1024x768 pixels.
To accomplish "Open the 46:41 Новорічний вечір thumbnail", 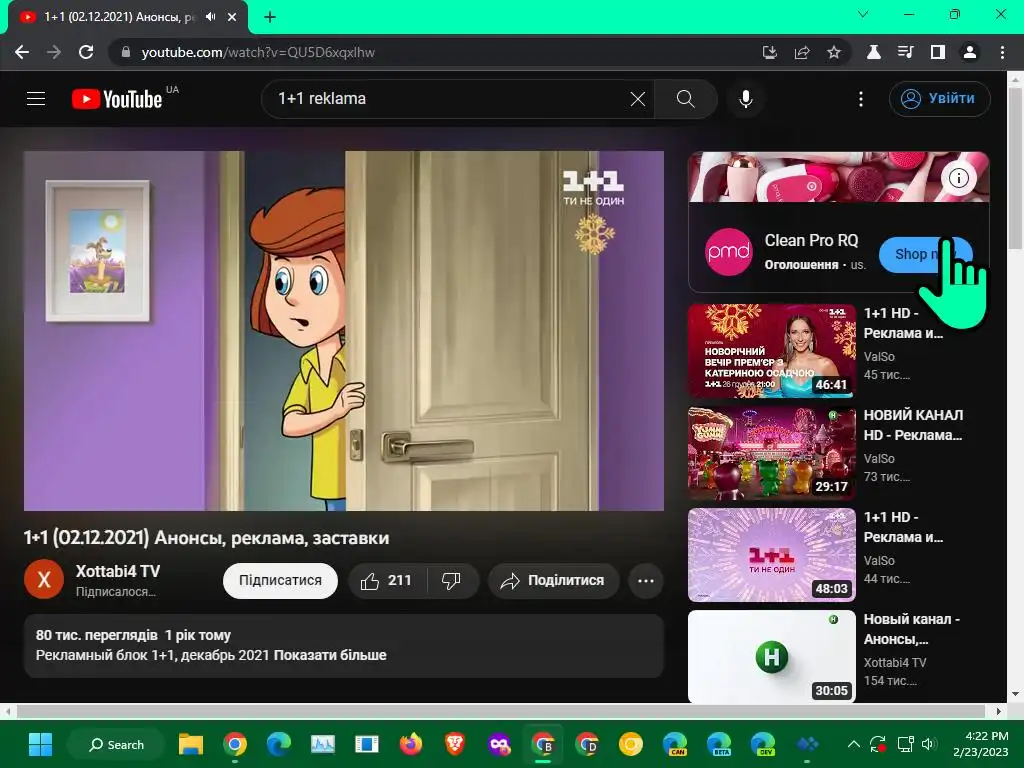I will [771, 351].
